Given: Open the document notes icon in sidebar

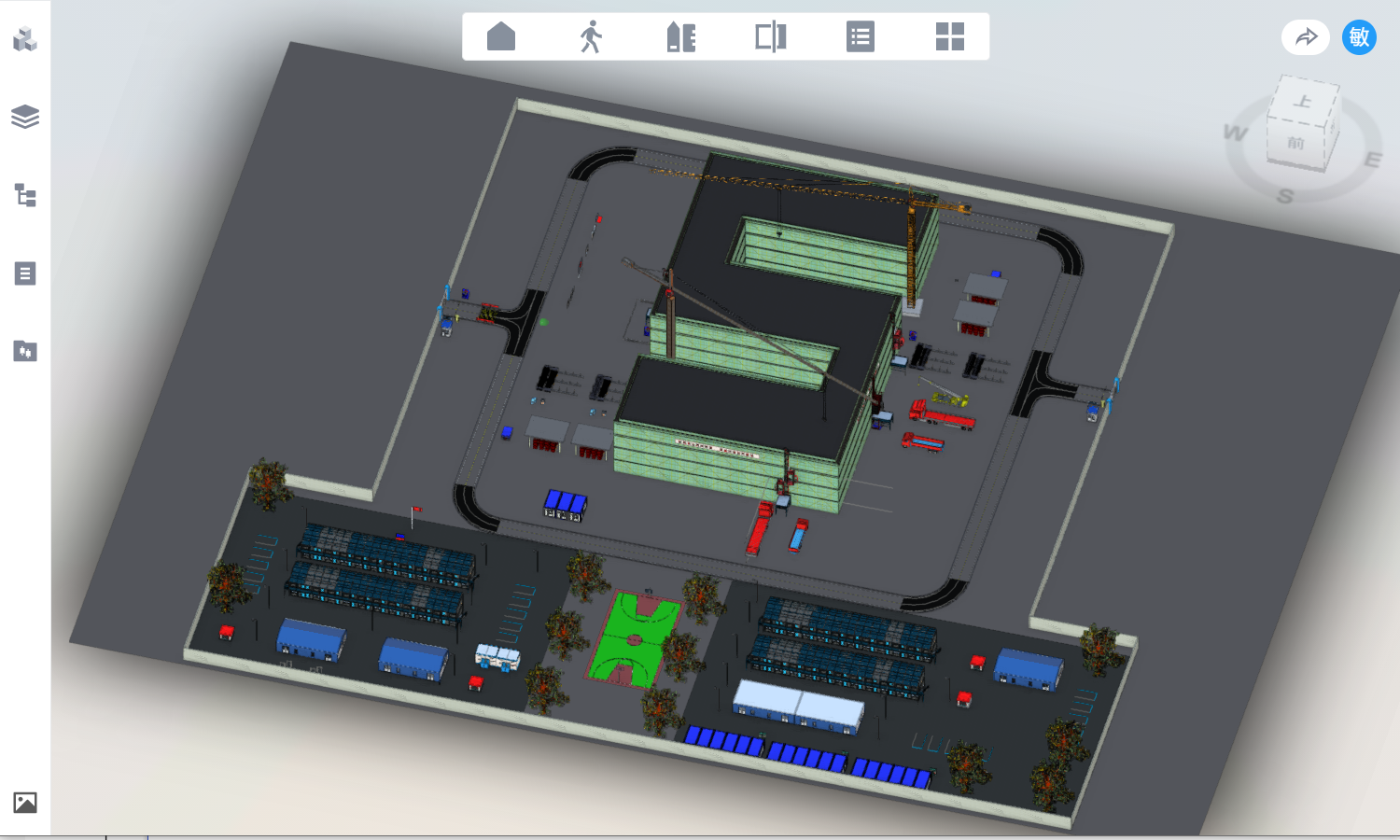Looking at the screenshot, I should click(x=25, y=273).
